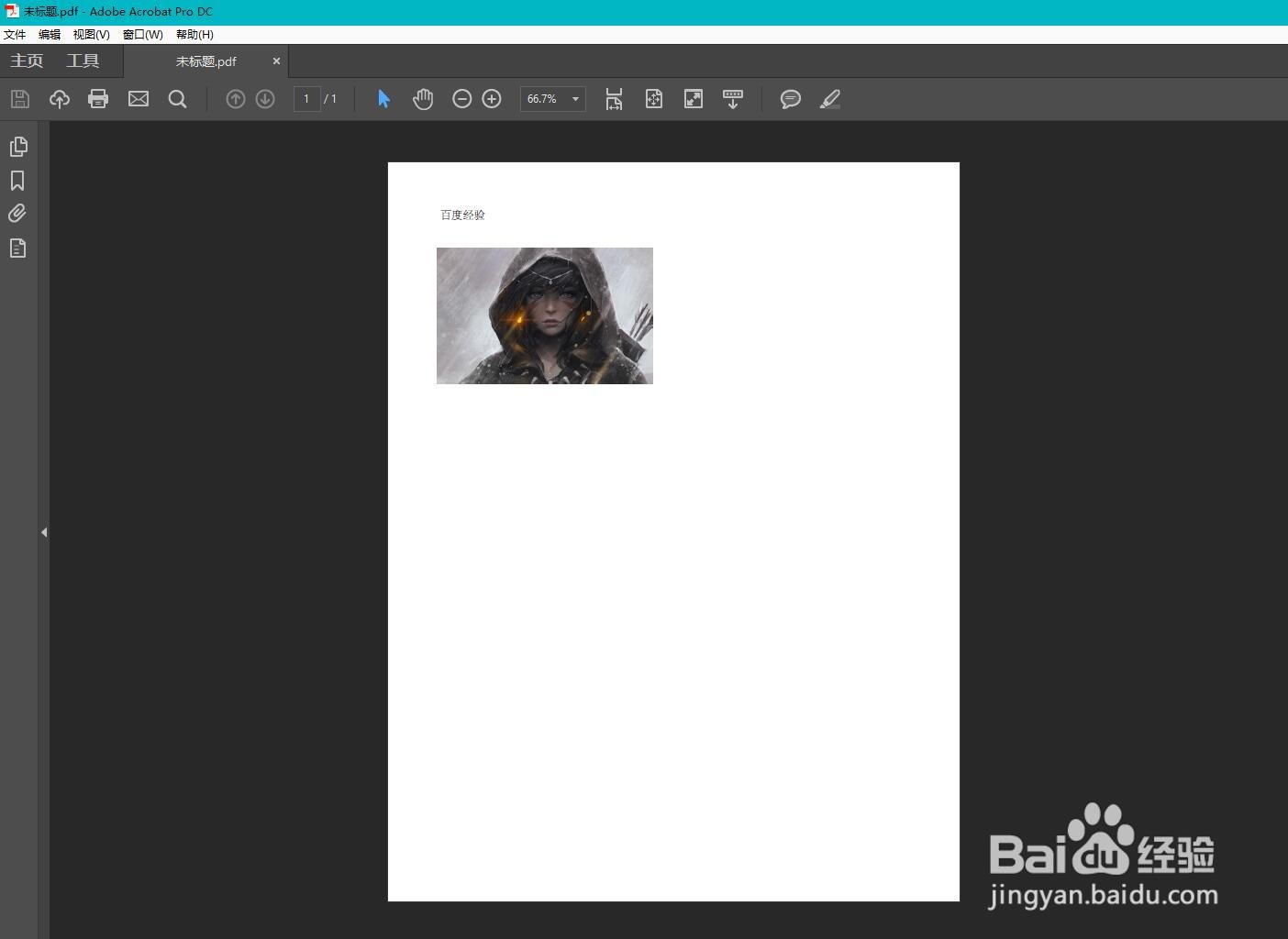The width and height of the screenshot is (1288, 939).
Task: Open the 编辑 menu
Action: [50, 35]
